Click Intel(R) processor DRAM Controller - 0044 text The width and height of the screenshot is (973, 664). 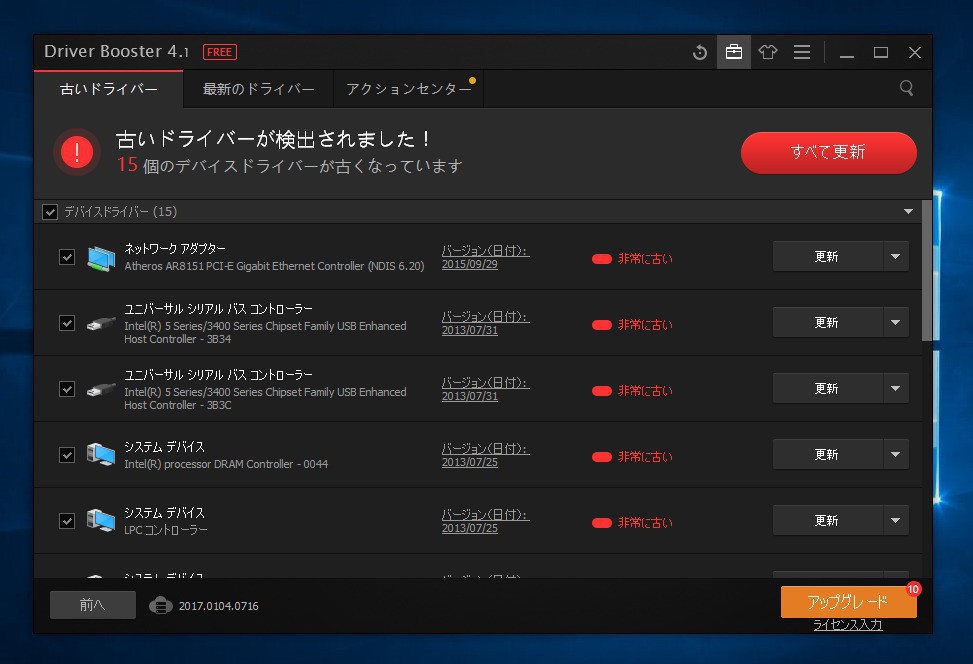(226, 464)
